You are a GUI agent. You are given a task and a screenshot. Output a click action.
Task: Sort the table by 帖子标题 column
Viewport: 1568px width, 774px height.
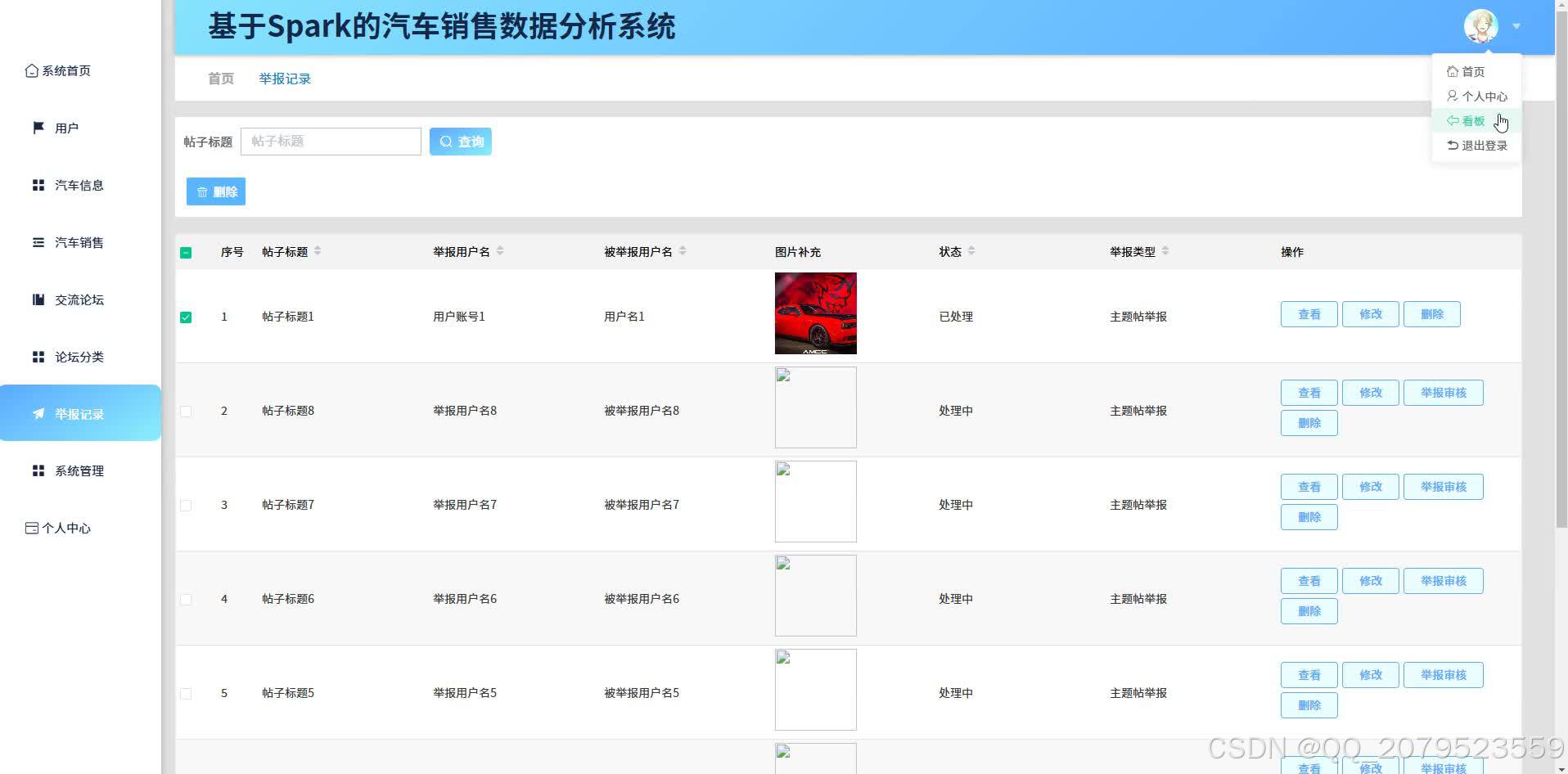point(318,250)
